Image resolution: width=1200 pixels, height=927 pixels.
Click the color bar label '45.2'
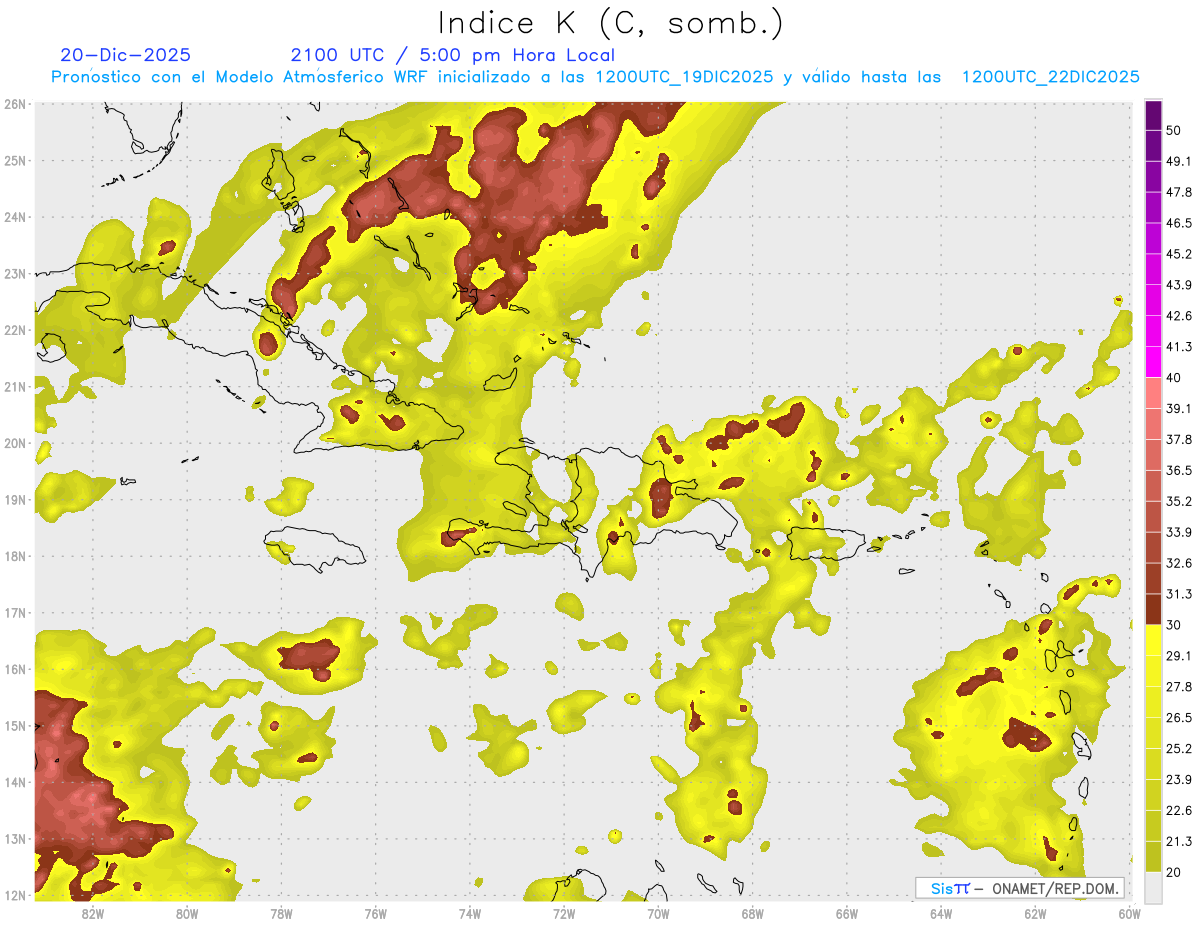(1178, 254)
